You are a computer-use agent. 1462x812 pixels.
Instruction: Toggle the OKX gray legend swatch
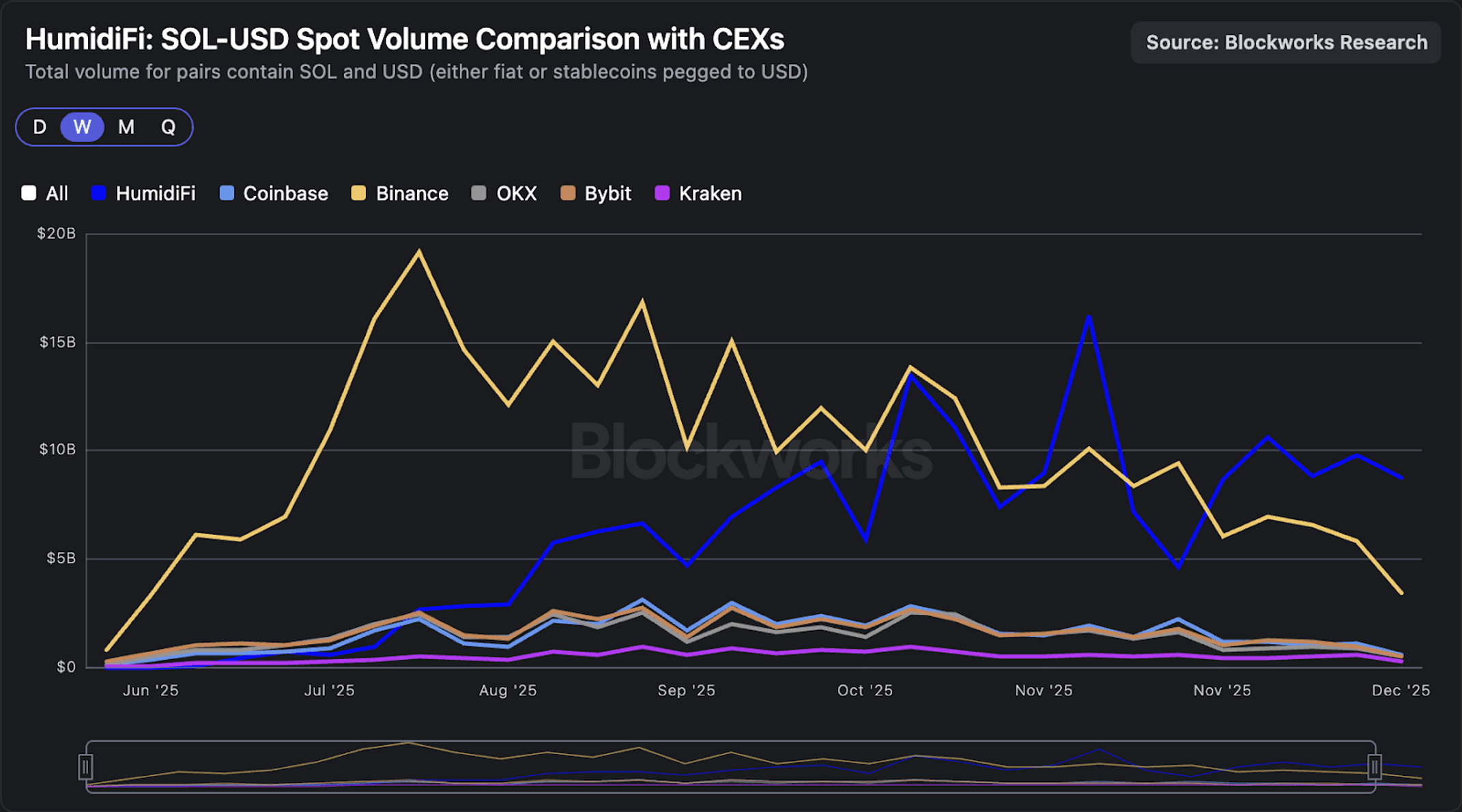pyautogui.click(x=479, y=193)
